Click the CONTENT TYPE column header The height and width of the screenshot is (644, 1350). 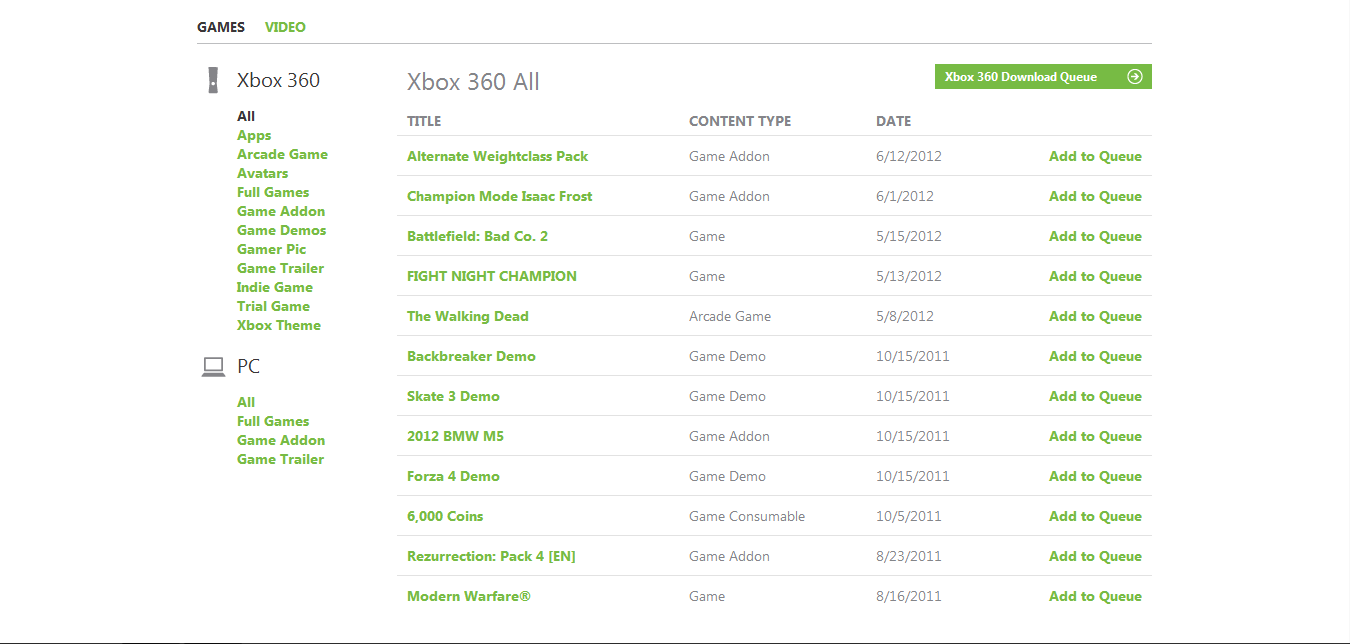coord(740,121)
